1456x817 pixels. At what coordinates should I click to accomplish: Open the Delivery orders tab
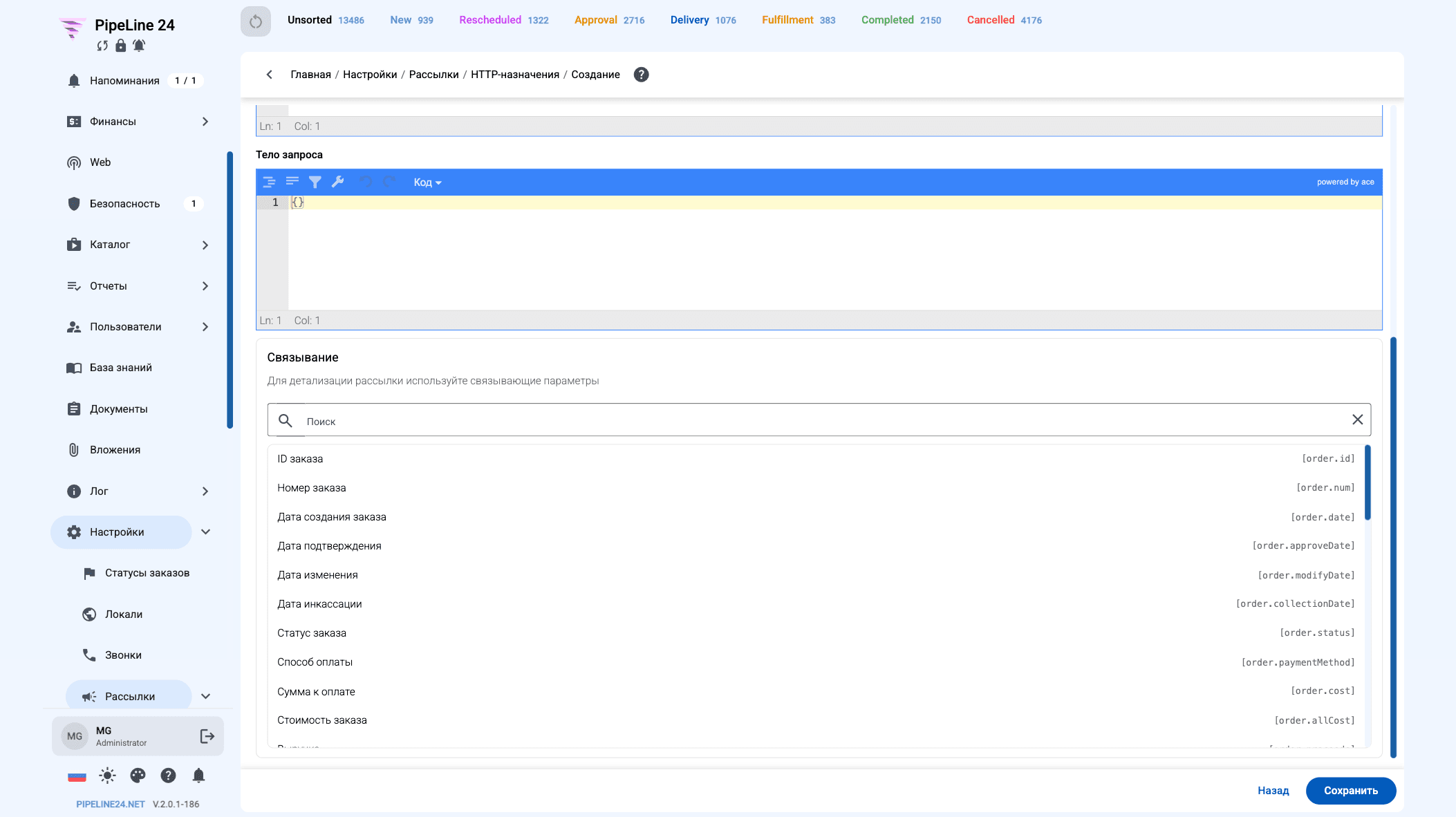[703, 20]
